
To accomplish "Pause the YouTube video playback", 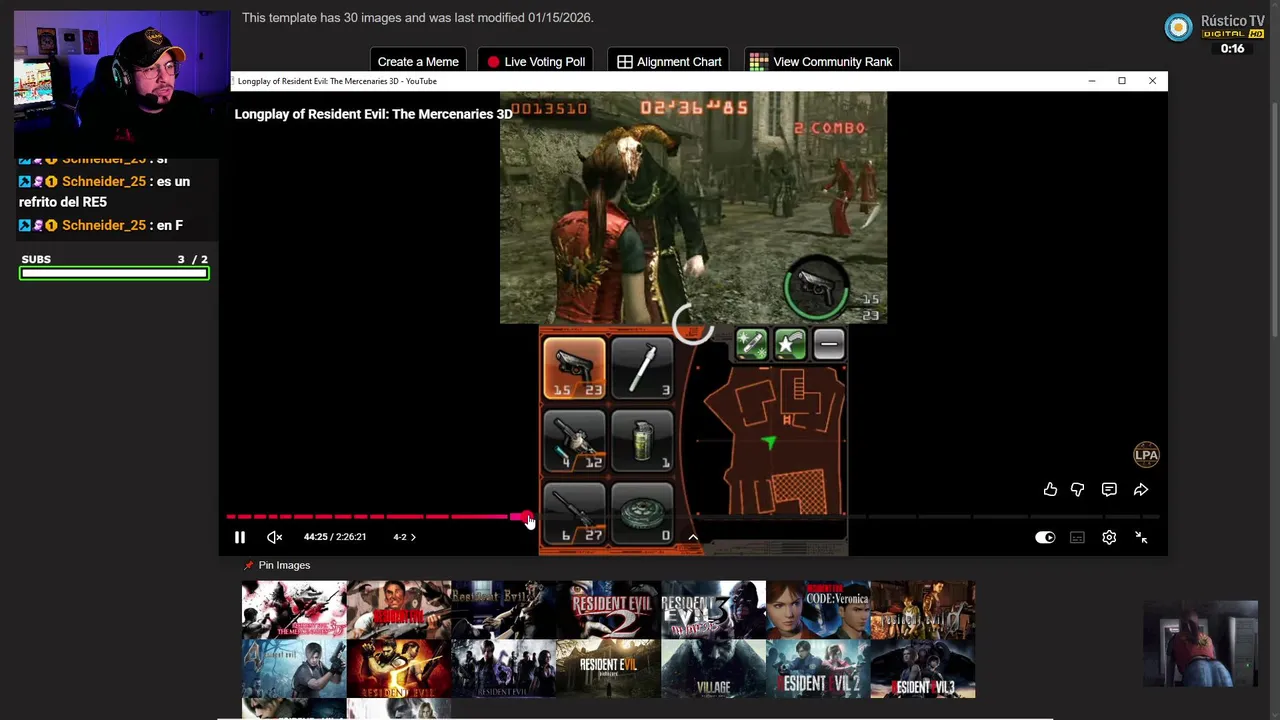I will point(240,537).
